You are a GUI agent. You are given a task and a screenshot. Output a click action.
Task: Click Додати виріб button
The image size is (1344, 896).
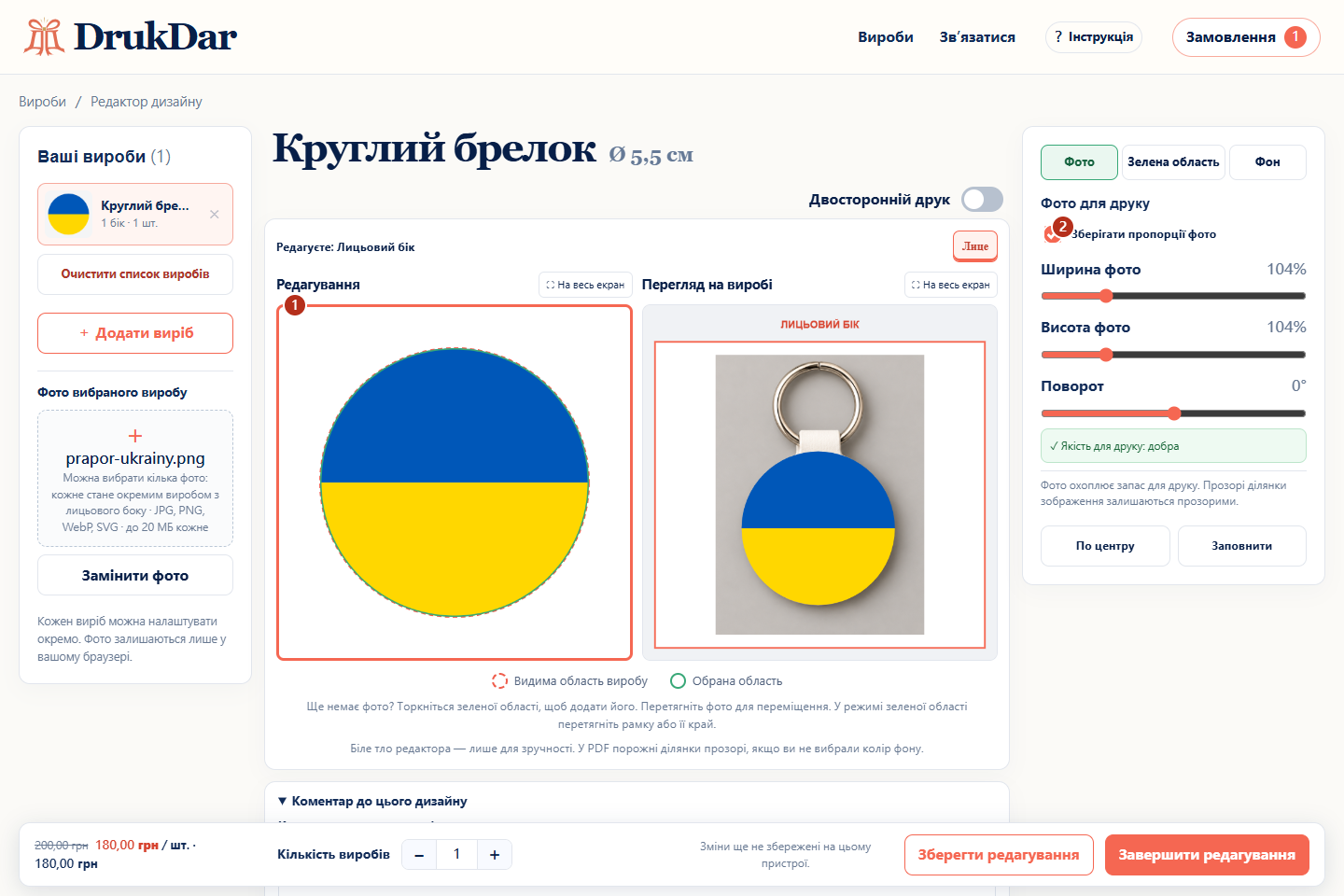click(135, 333)
